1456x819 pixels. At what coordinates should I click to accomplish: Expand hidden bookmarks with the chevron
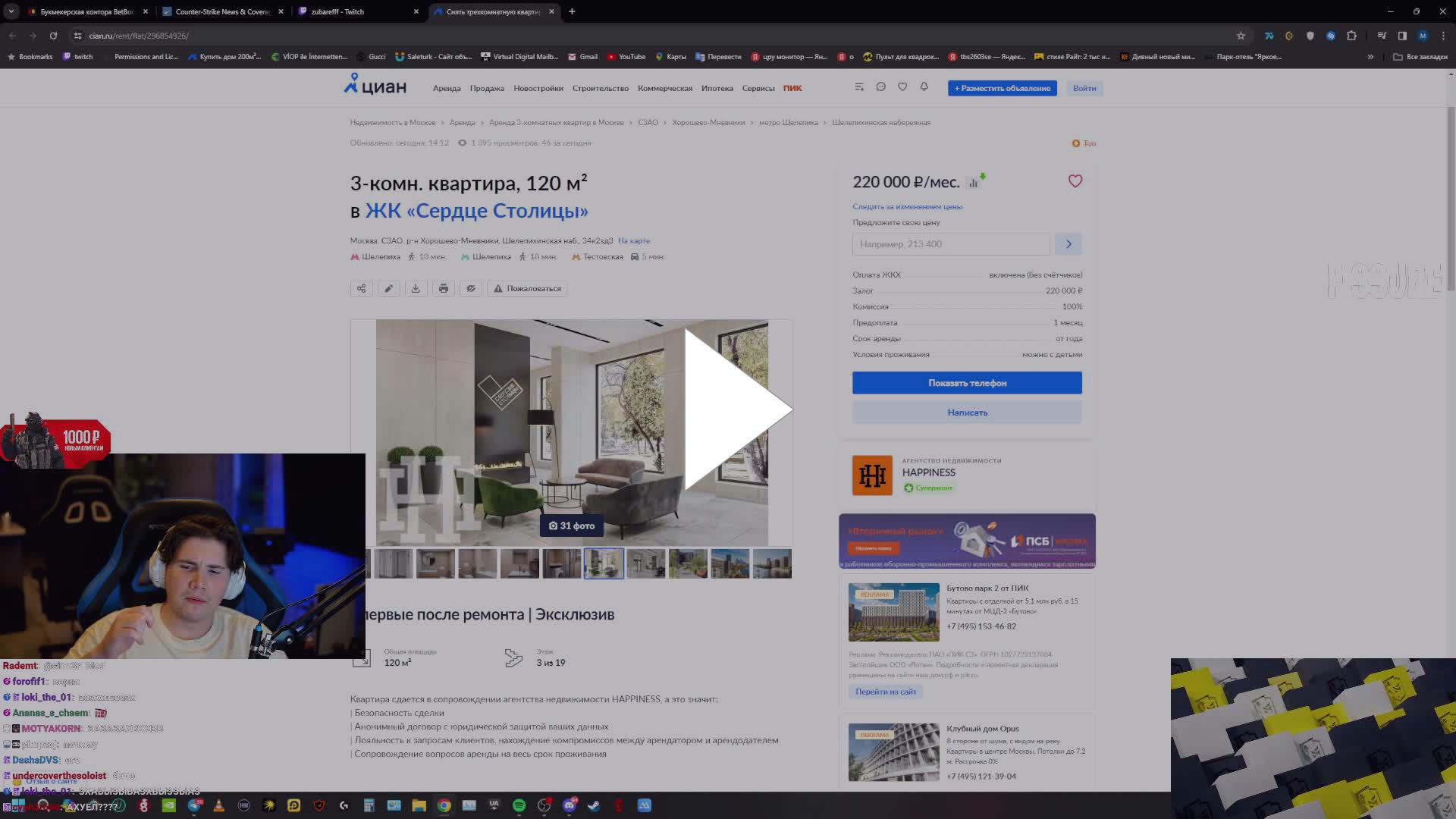tap(1371, 56)
